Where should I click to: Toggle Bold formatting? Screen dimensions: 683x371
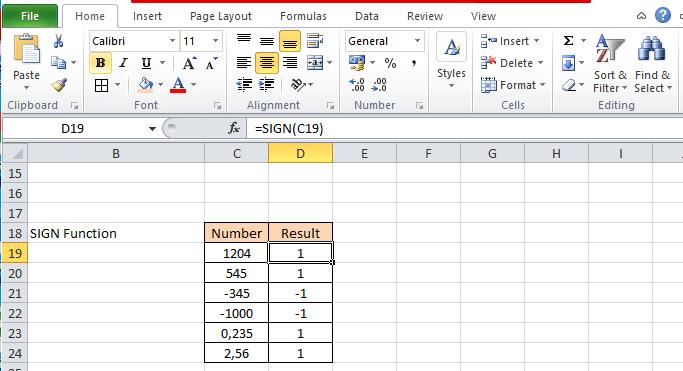[100, 63]
